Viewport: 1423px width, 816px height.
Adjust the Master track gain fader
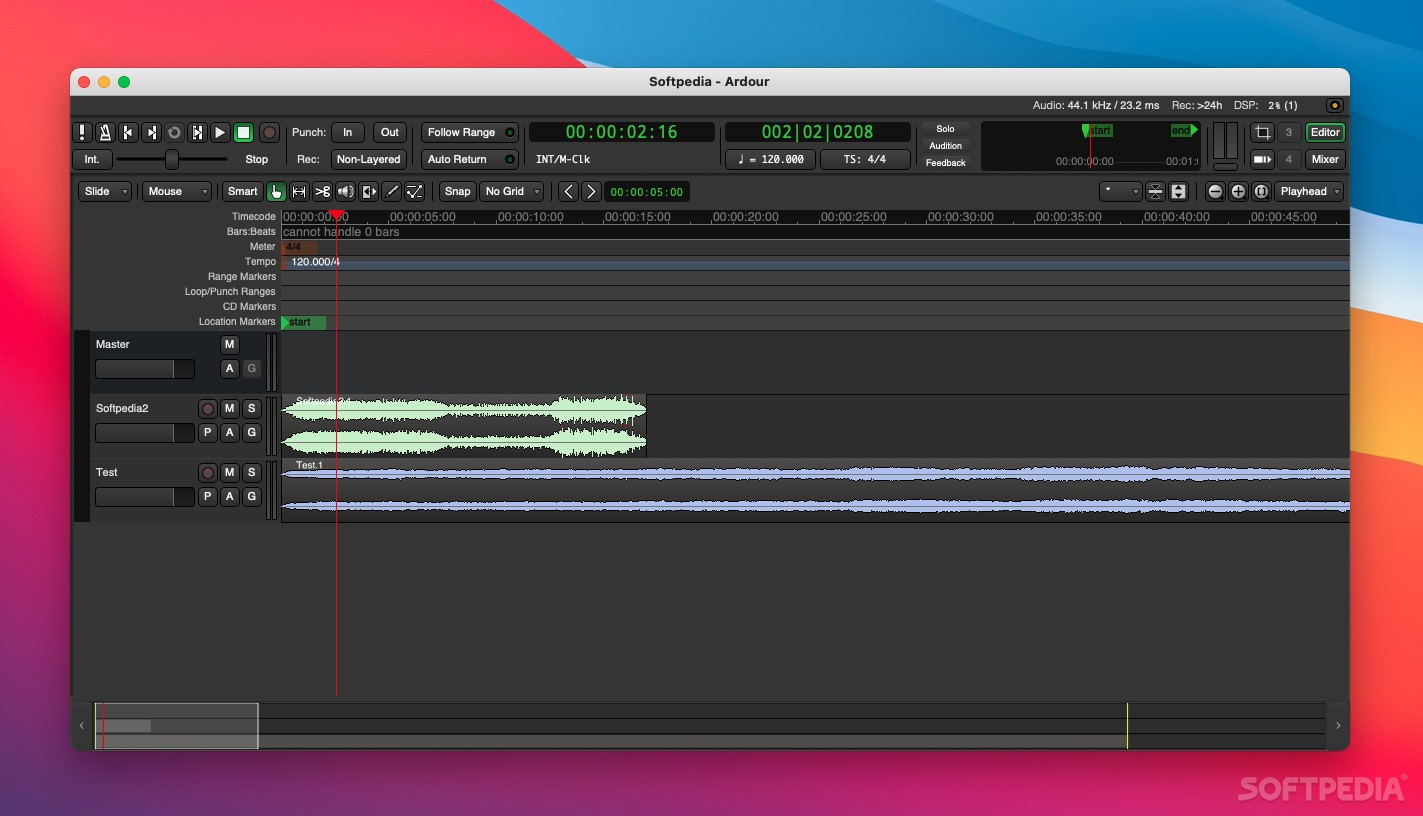point(145,369)
